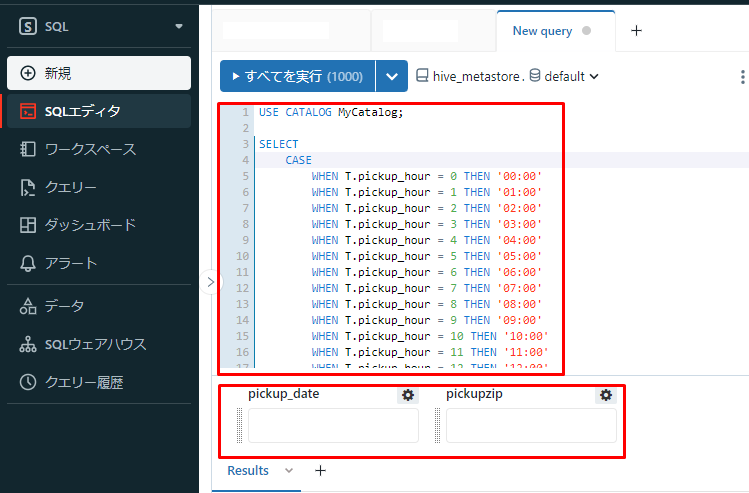Expand the Results tab dropdown chevron

coord(289,470)
